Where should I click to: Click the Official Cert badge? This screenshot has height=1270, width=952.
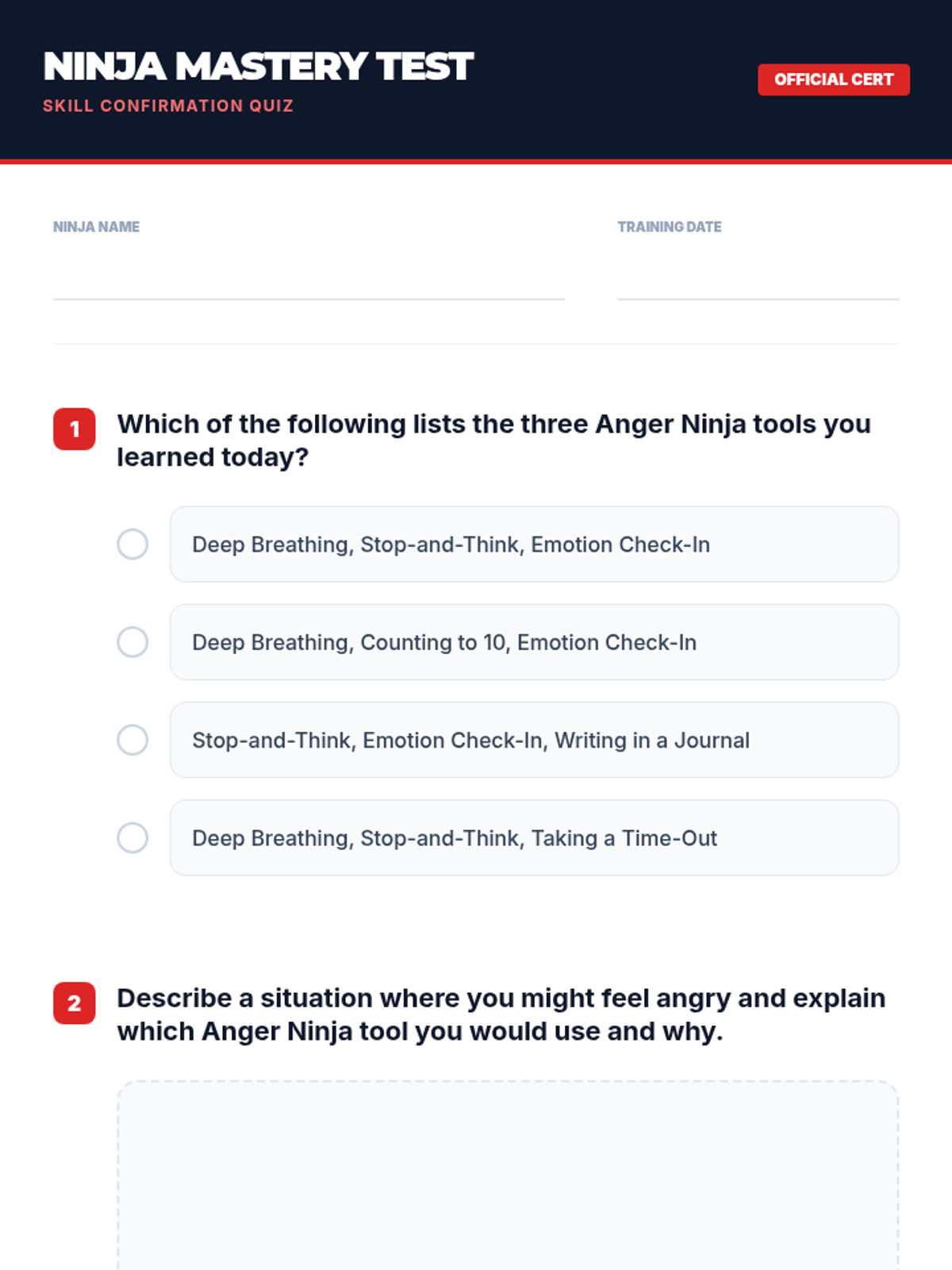[x=834, y=79]
